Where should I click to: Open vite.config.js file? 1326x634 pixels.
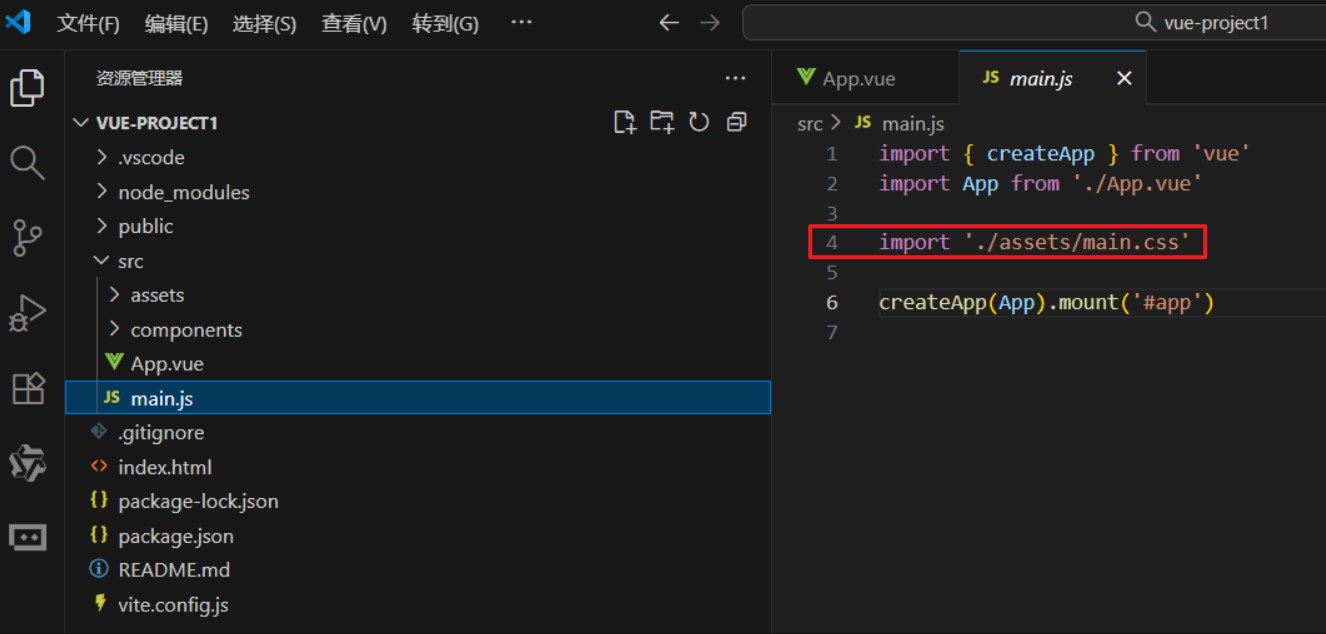point(418,605)
